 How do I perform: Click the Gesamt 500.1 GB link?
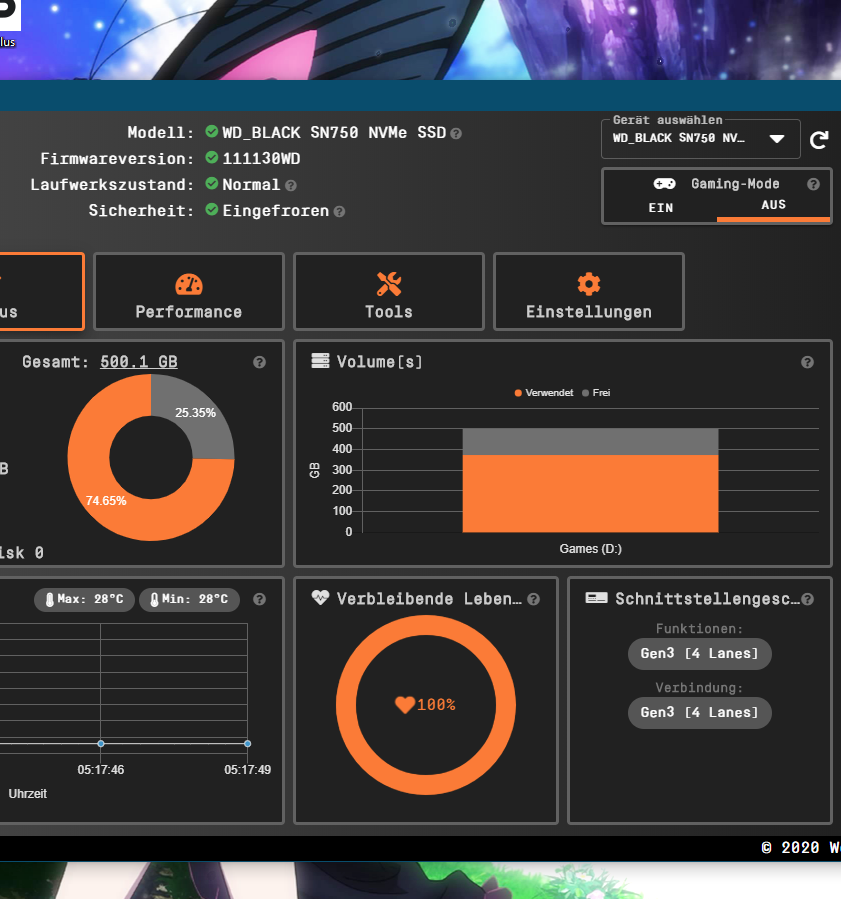(x=139, y=362)
